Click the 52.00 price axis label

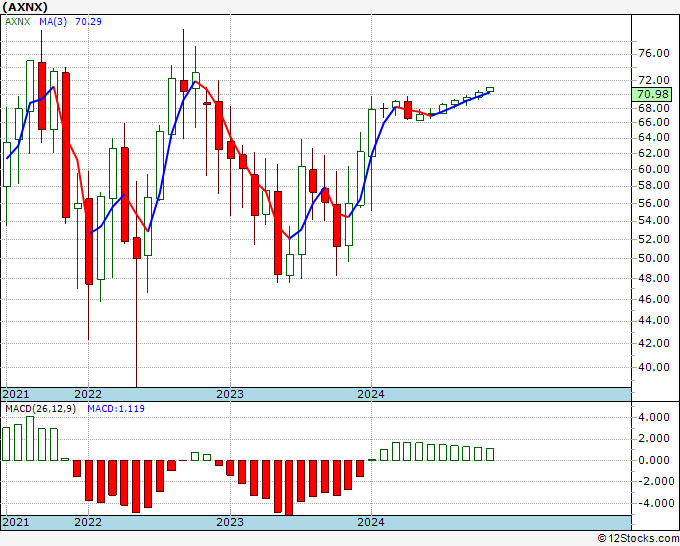pyautogui.click(x=654, y=239)
